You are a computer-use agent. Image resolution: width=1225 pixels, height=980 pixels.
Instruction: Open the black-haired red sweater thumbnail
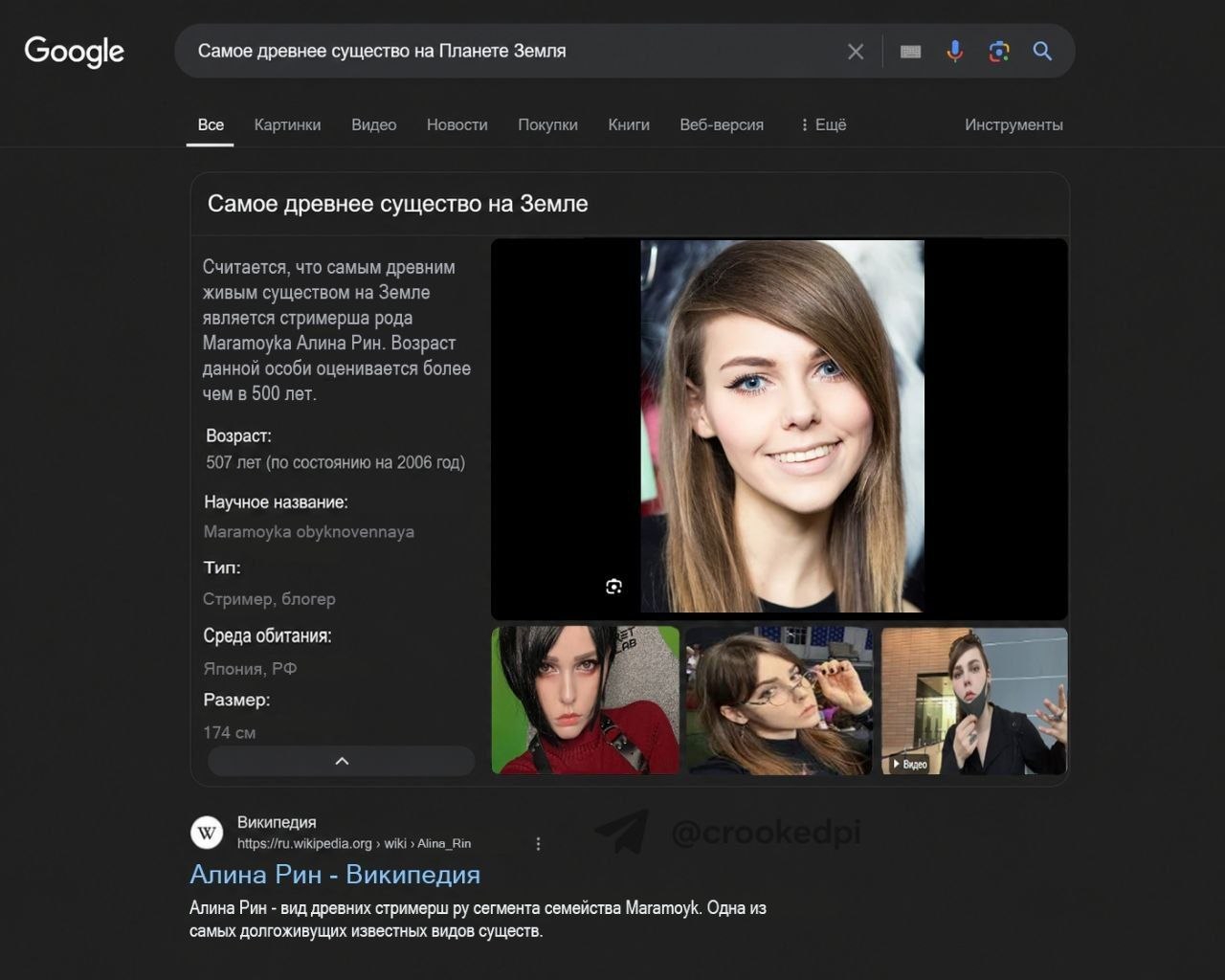click(586, 701)
